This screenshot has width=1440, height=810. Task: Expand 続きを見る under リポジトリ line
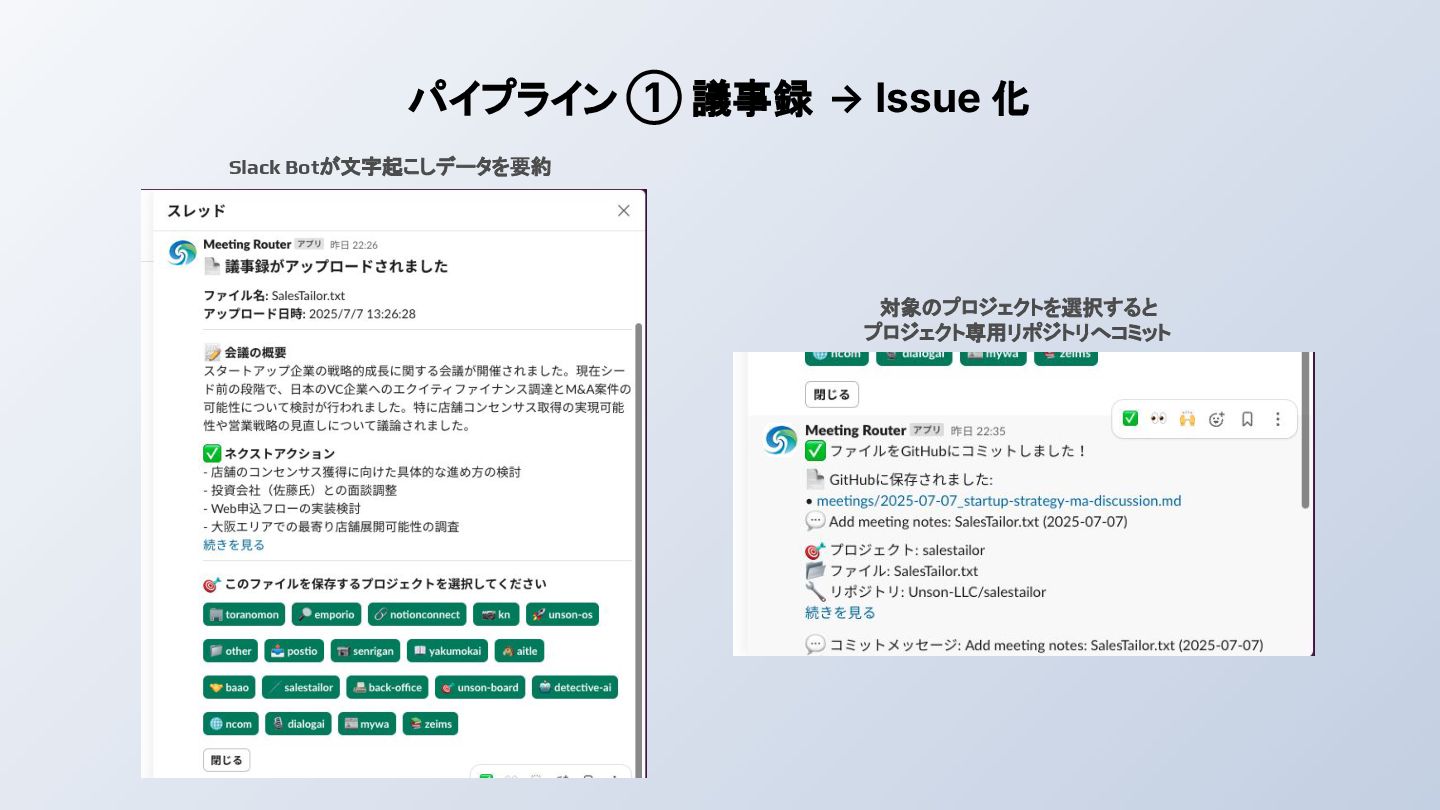coord(840,612)
